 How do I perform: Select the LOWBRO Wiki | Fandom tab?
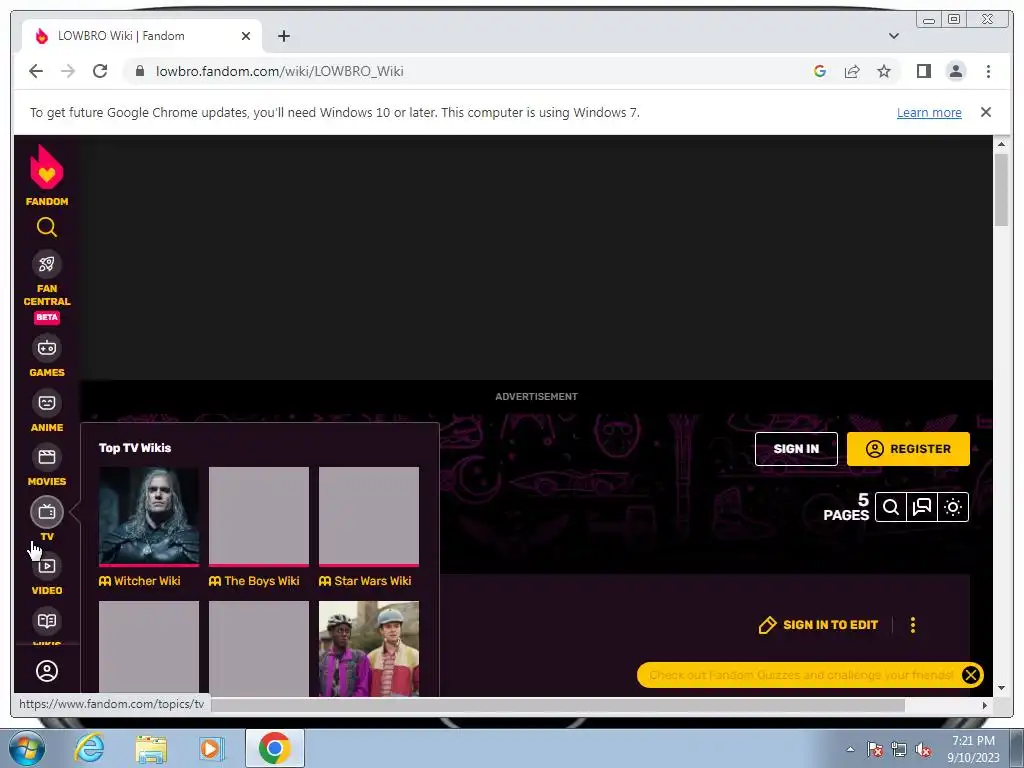[x=142, y=36]
